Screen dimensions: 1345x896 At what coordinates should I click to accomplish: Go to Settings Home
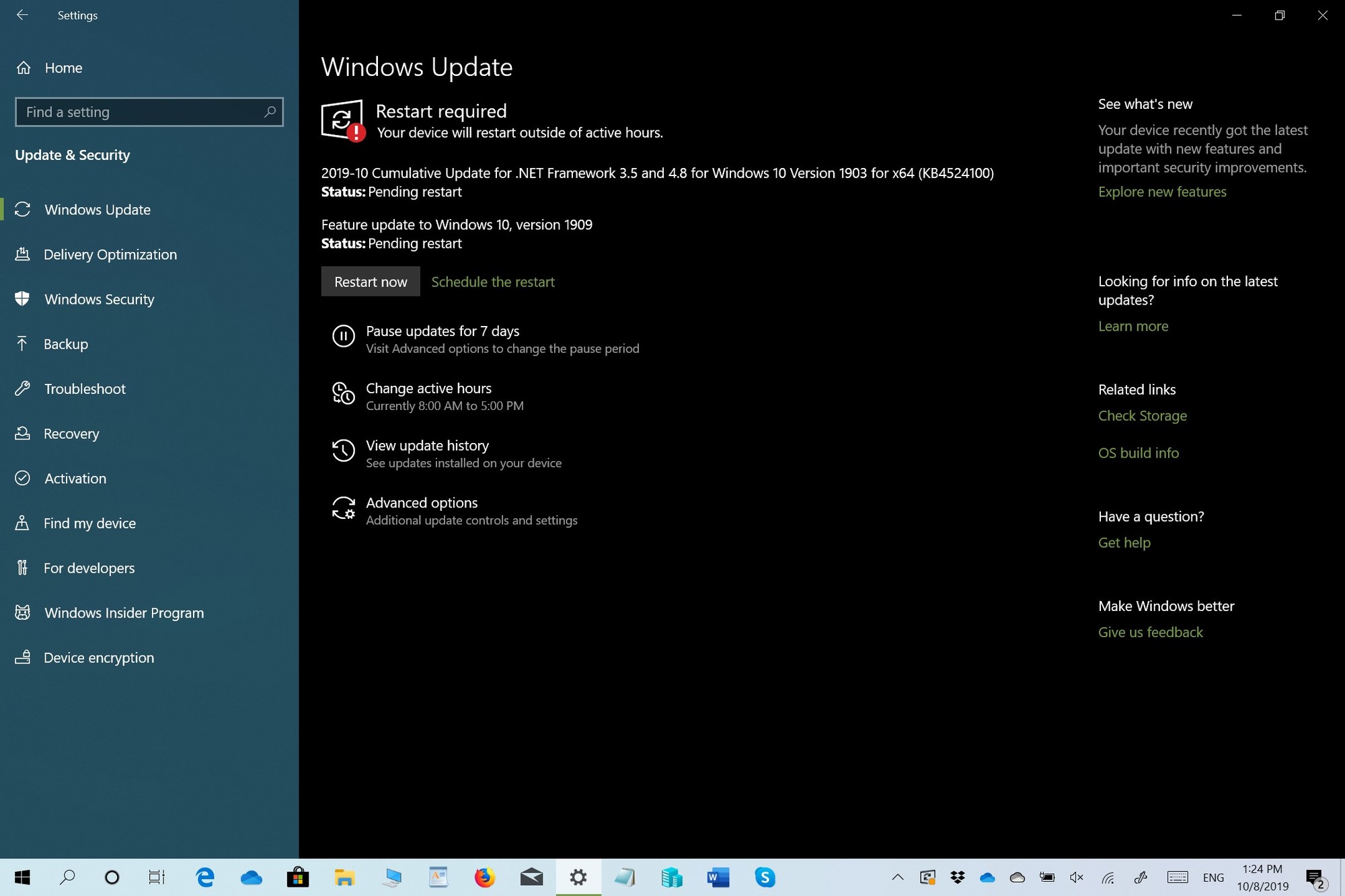pos(48,68)
